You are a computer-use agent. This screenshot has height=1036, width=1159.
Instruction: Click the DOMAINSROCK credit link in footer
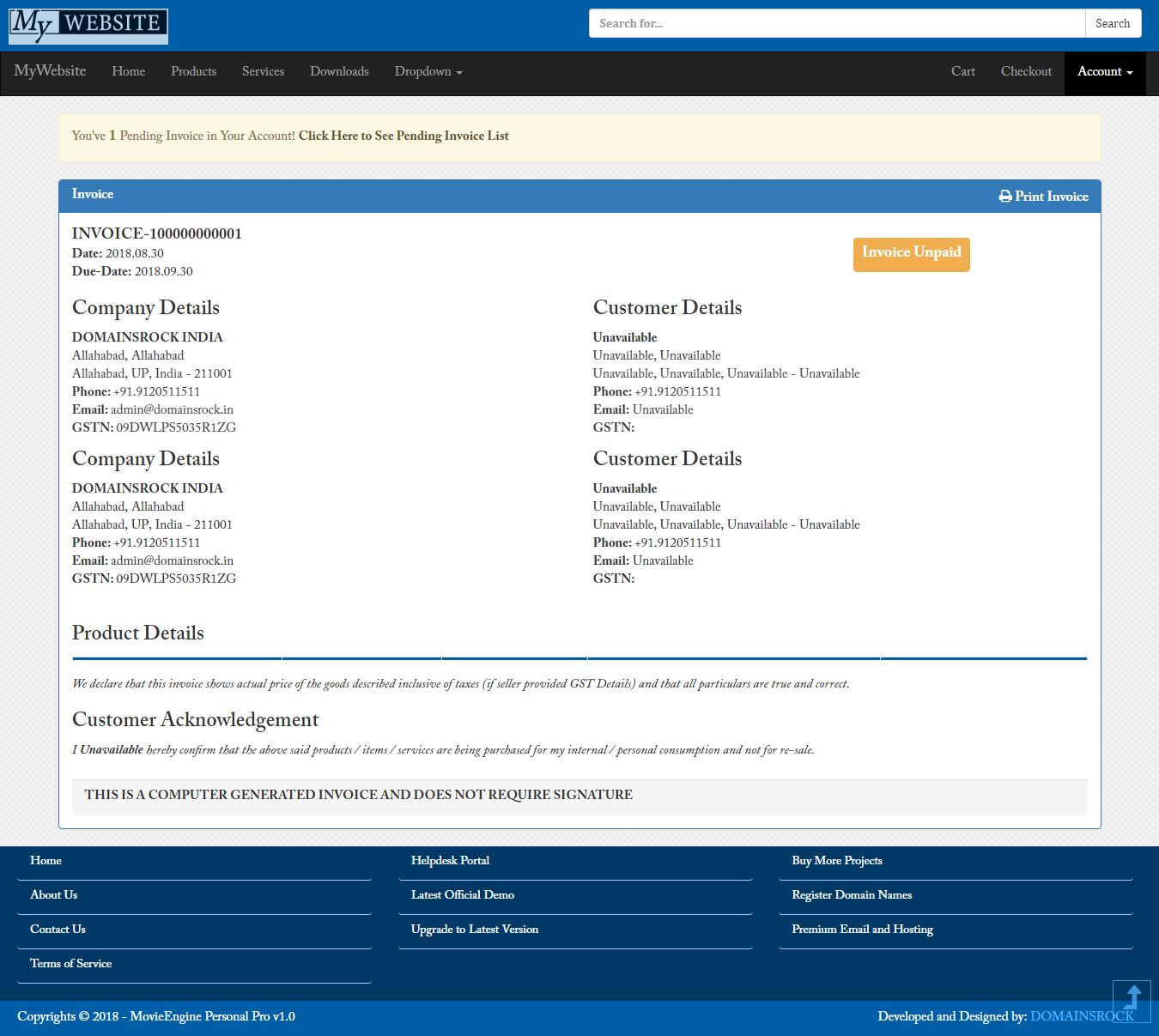point(1083,1016)
